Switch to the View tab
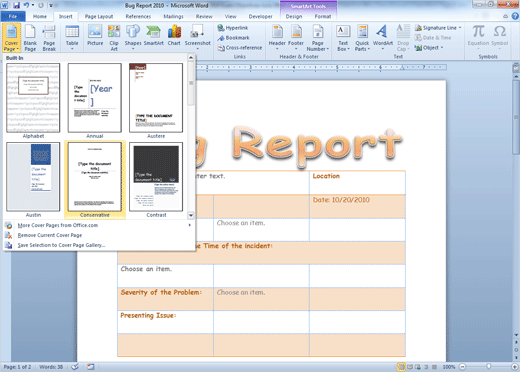The width and height of the screenshot is (520, 372). point(230,16)
